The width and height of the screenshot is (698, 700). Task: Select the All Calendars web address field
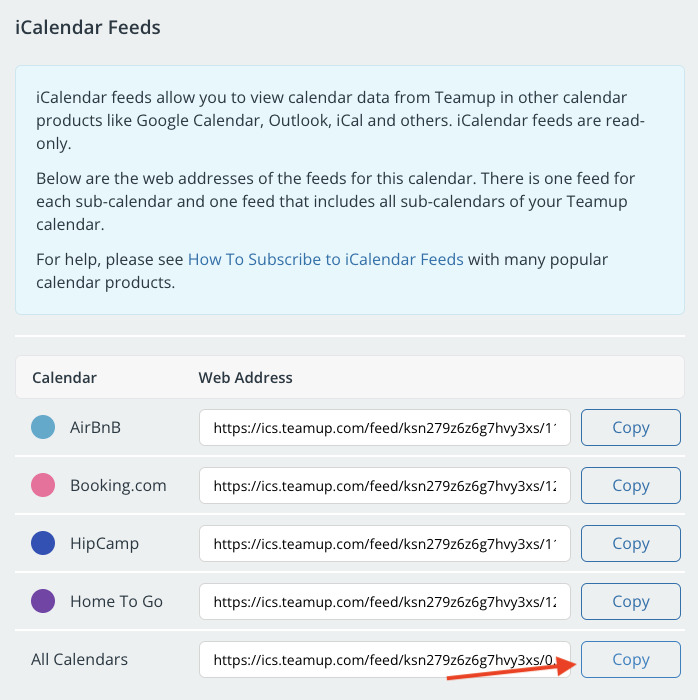(x=384, y=660)
